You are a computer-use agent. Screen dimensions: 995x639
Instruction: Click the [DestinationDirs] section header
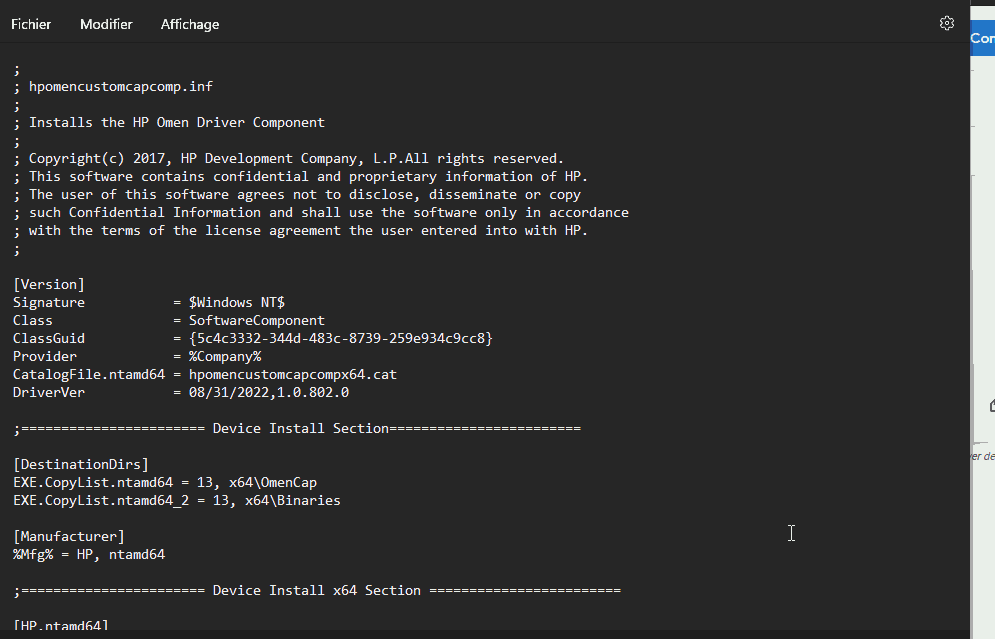(x=81, y=465)
